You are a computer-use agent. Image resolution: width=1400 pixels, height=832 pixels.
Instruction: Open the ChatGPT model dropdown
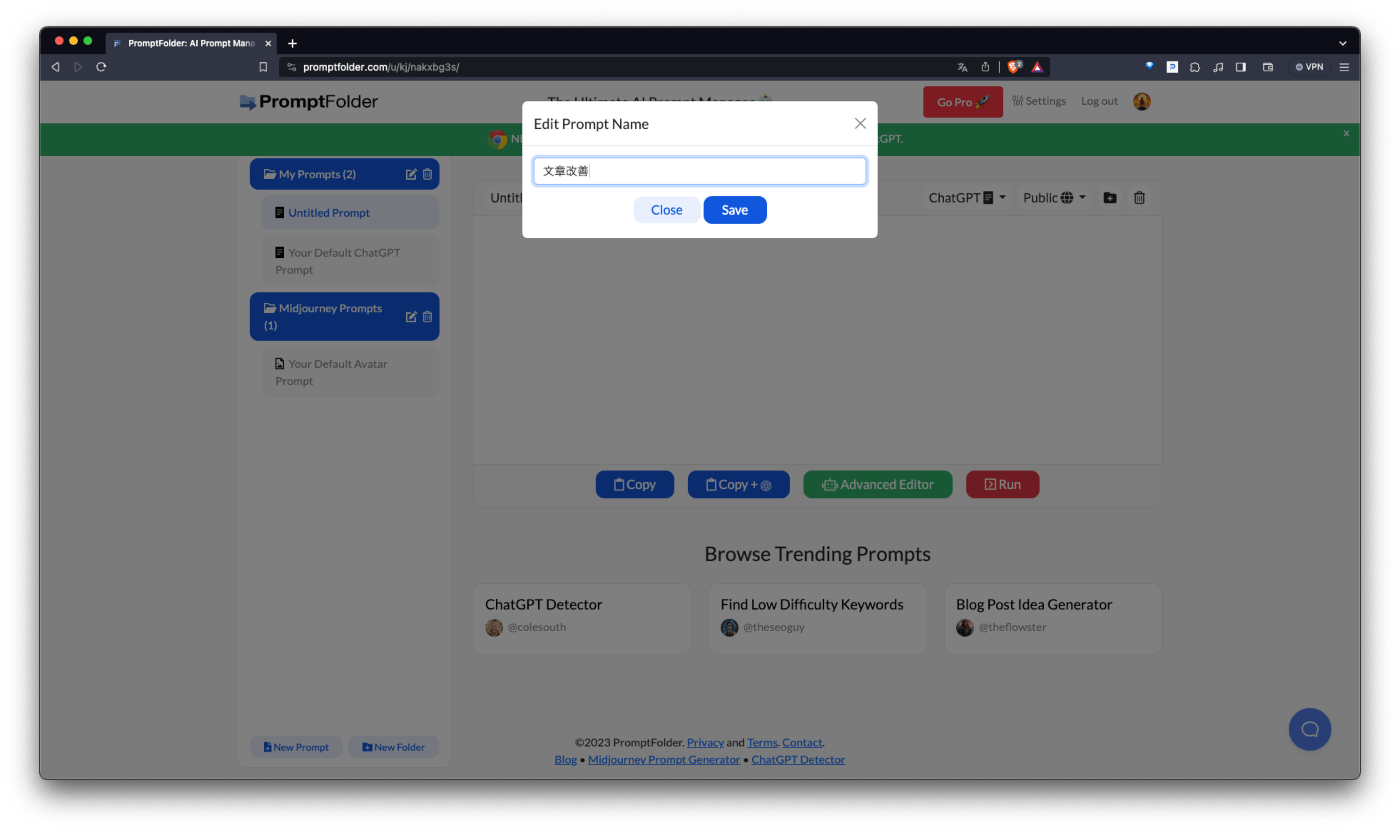967,198
